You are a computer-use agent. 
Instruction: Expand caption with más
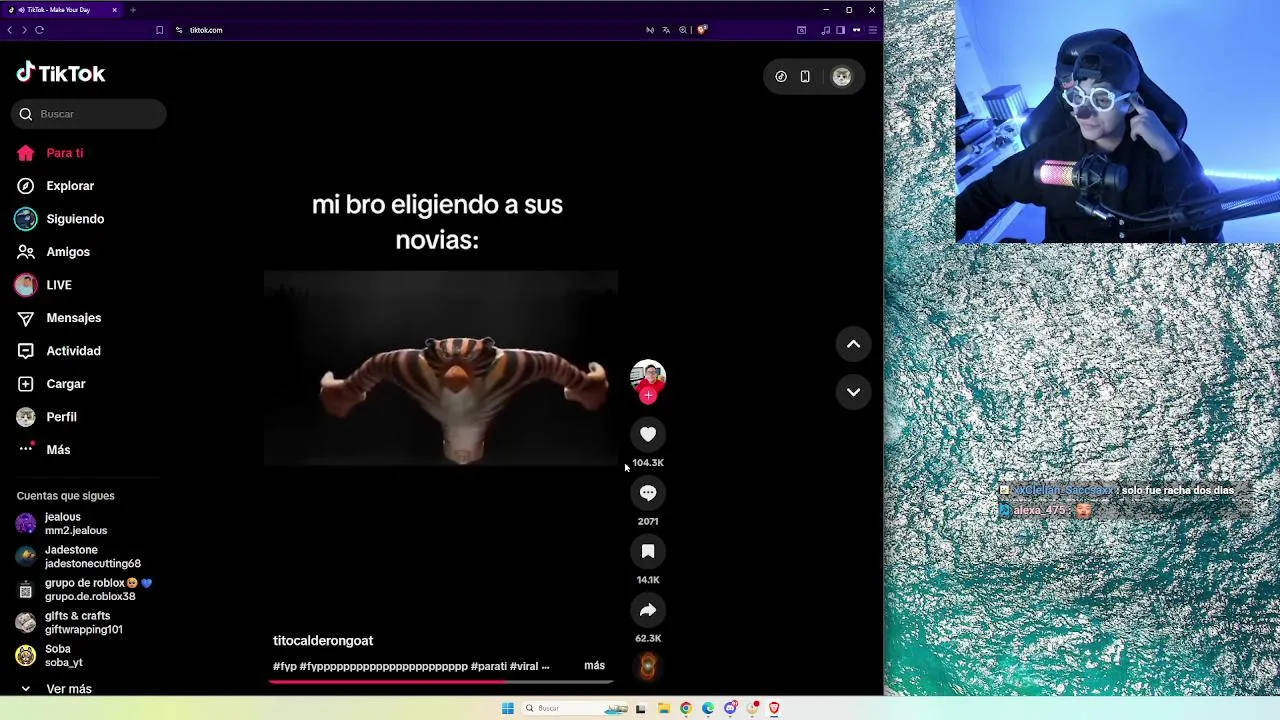point(594,666)
